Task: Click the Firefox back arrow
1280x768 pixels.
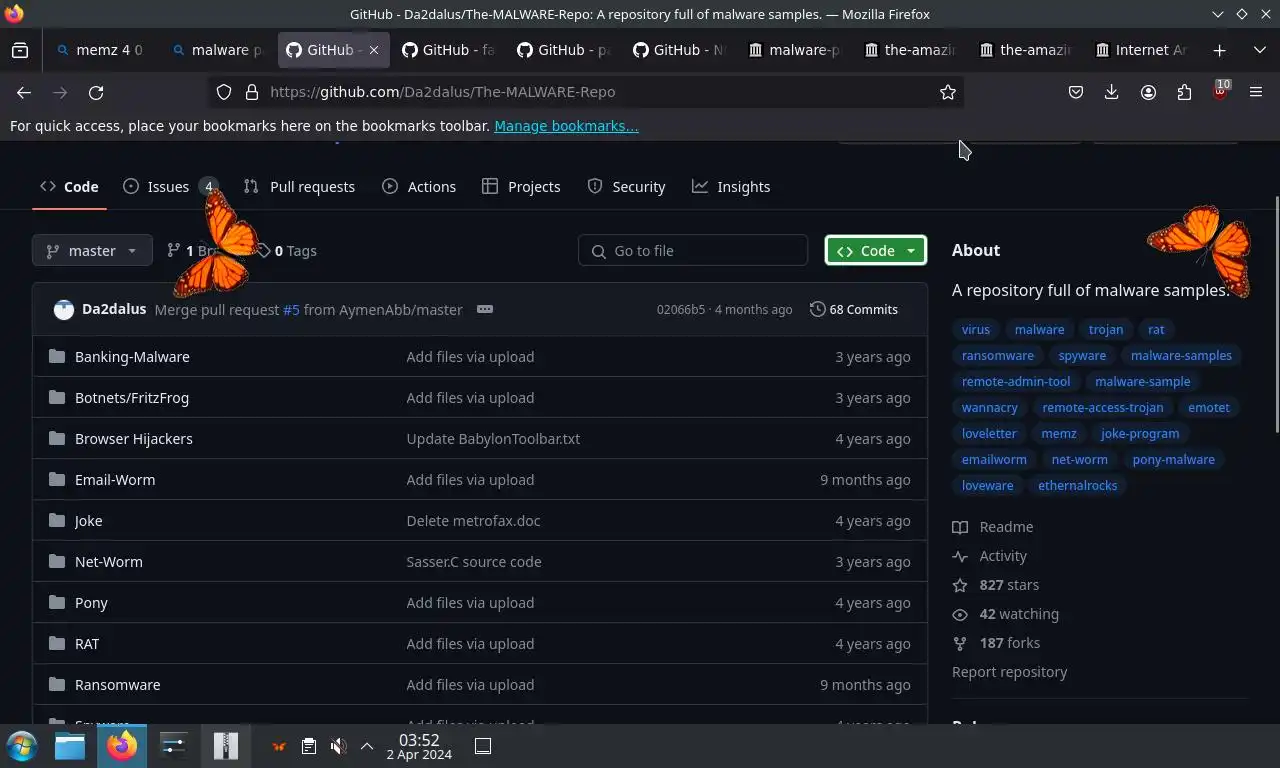Action: [x=24, y=92]
